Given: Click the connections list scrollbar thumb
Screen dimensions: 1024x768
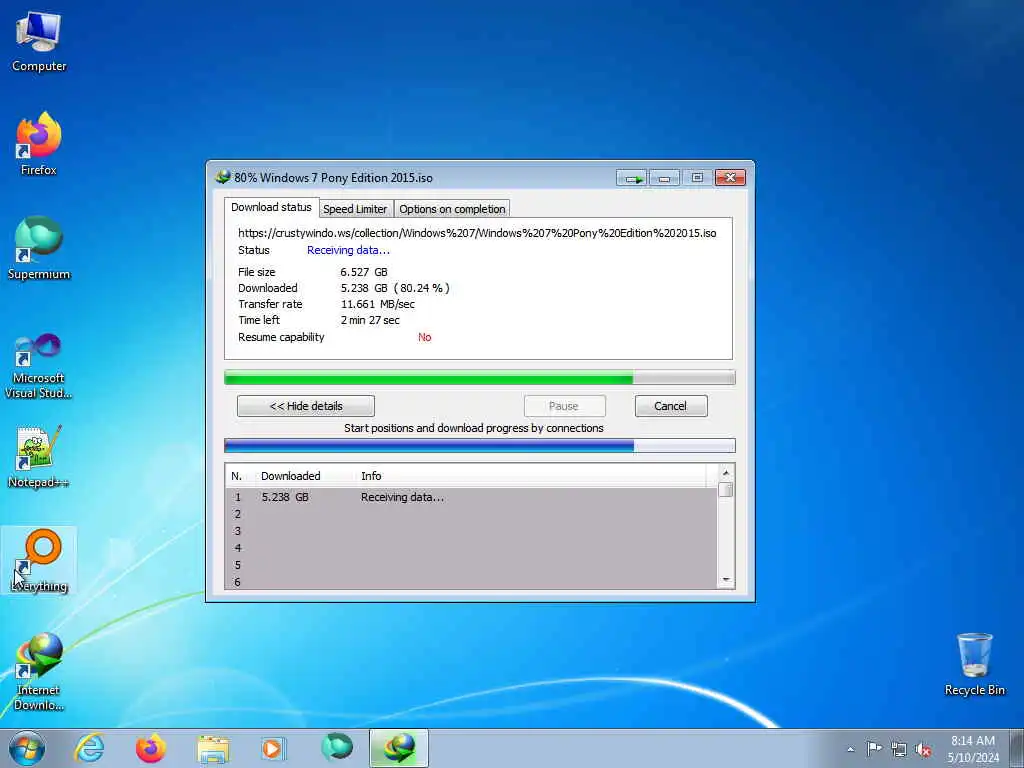Looking at the screenshot, I should pyautogui.click(x=726, y=490).
